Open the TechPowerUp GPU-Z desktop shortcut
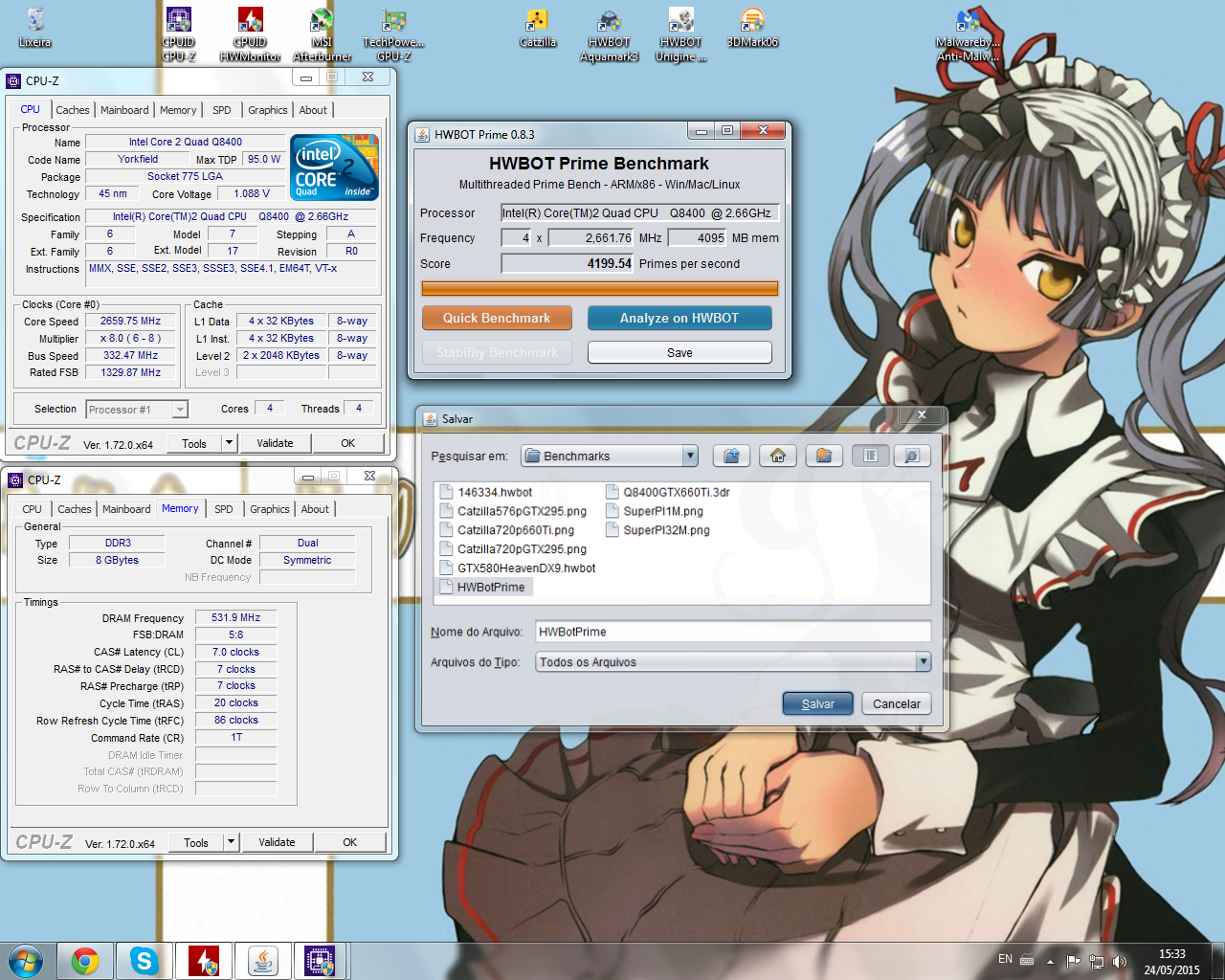 click(x=393, y=34)
